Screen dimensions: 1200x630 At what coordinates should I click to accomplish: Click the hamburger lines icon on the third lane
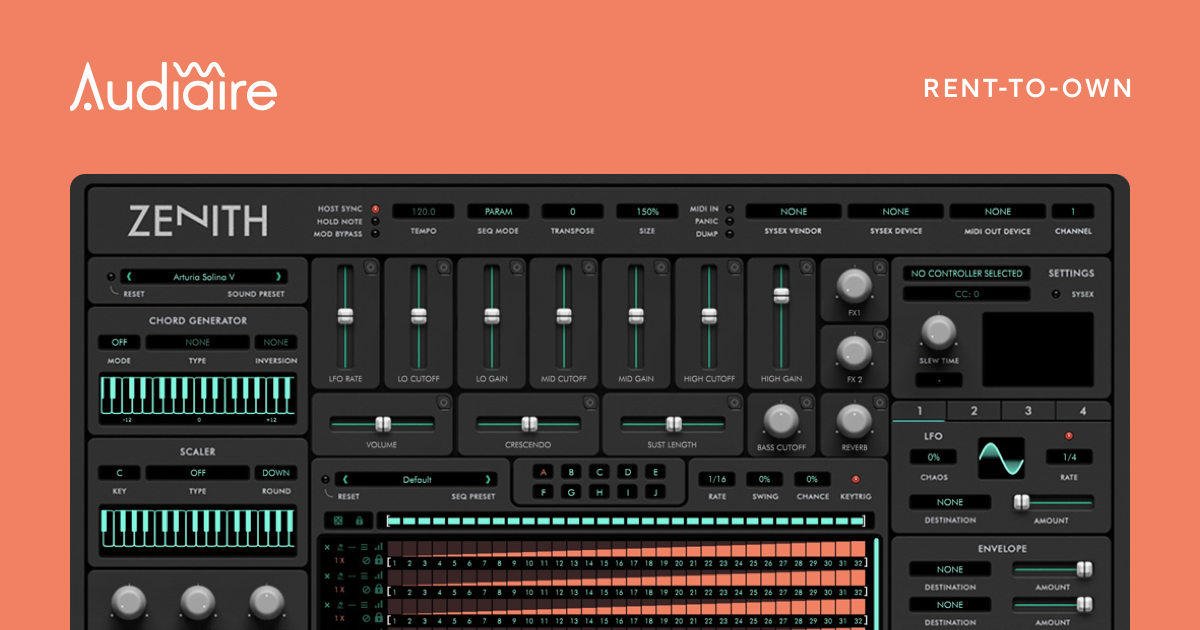point(364,603)
